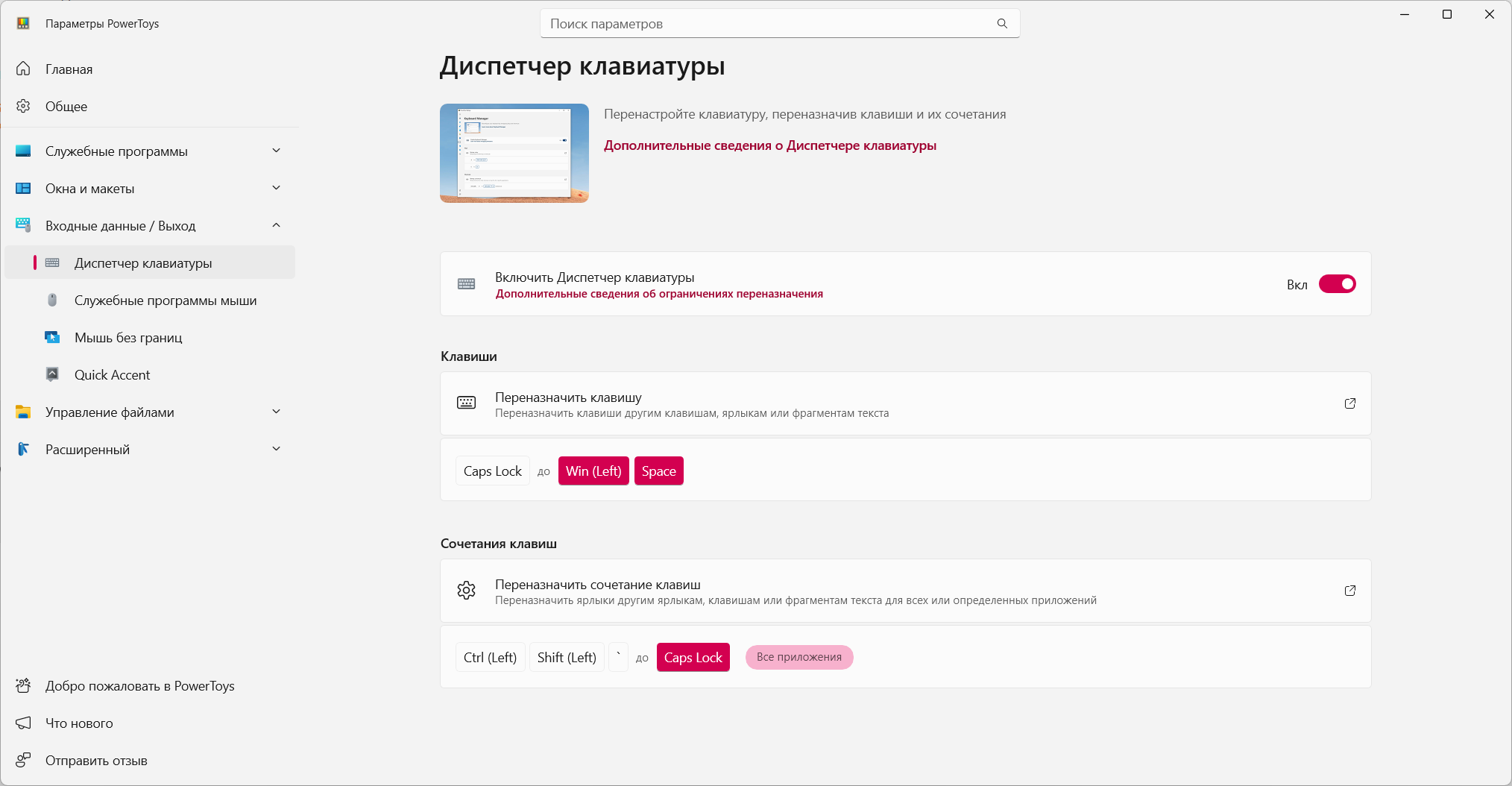Click the gear icon beside Переназначить сочетание клавиш
Image resolution: width=1512 pixels, height=786 pixels.
point(467,591)
